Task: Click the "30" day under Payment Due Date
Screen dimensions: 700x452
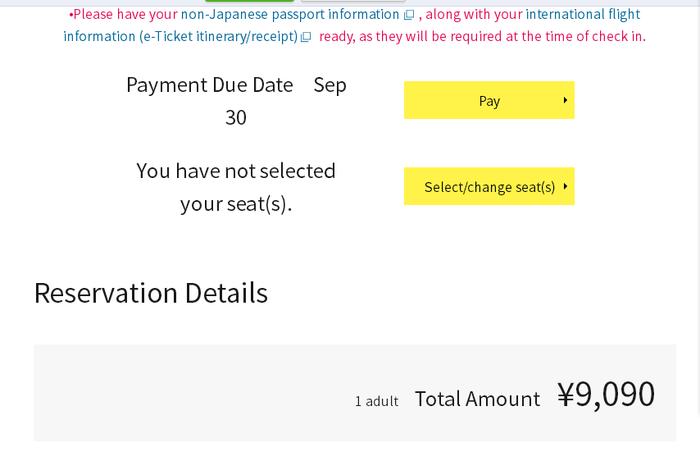Action: pyautogui.click(x=236, y=117)
